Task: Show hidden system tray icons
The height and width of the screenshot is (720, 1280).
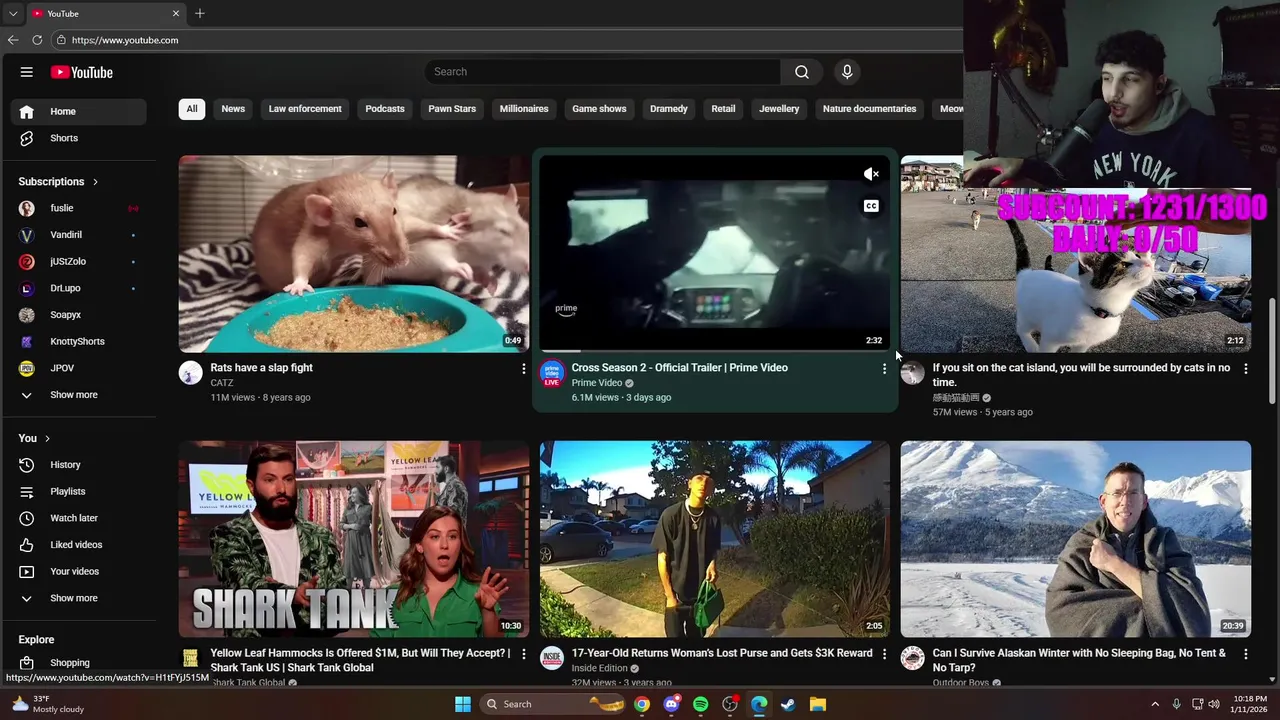Action: click(x=1155, y=704)
